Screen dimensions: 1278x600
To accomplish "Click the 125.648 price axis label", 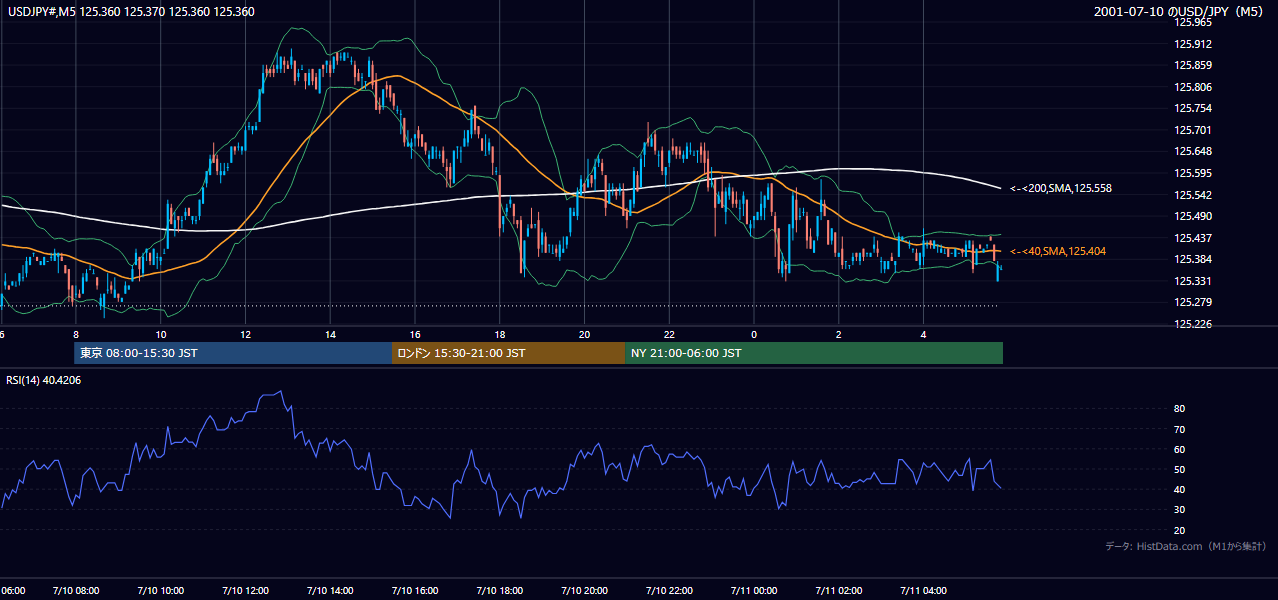I will point(1195,152).
